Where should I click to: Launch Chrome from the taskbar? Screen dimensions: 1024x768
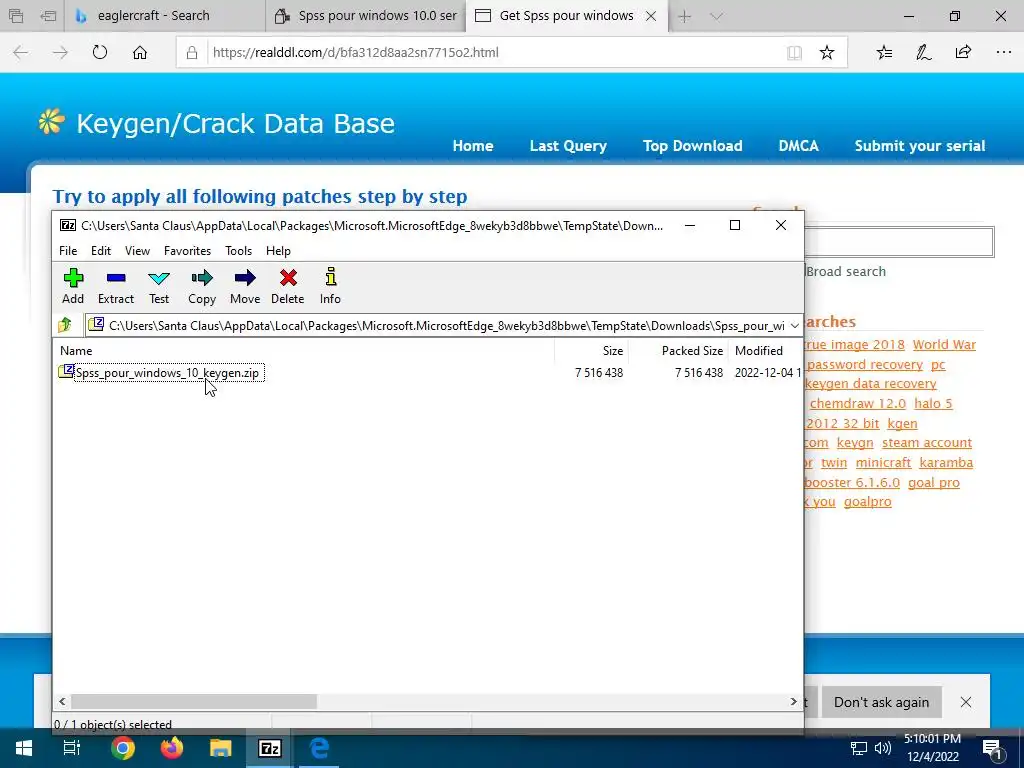122,748
